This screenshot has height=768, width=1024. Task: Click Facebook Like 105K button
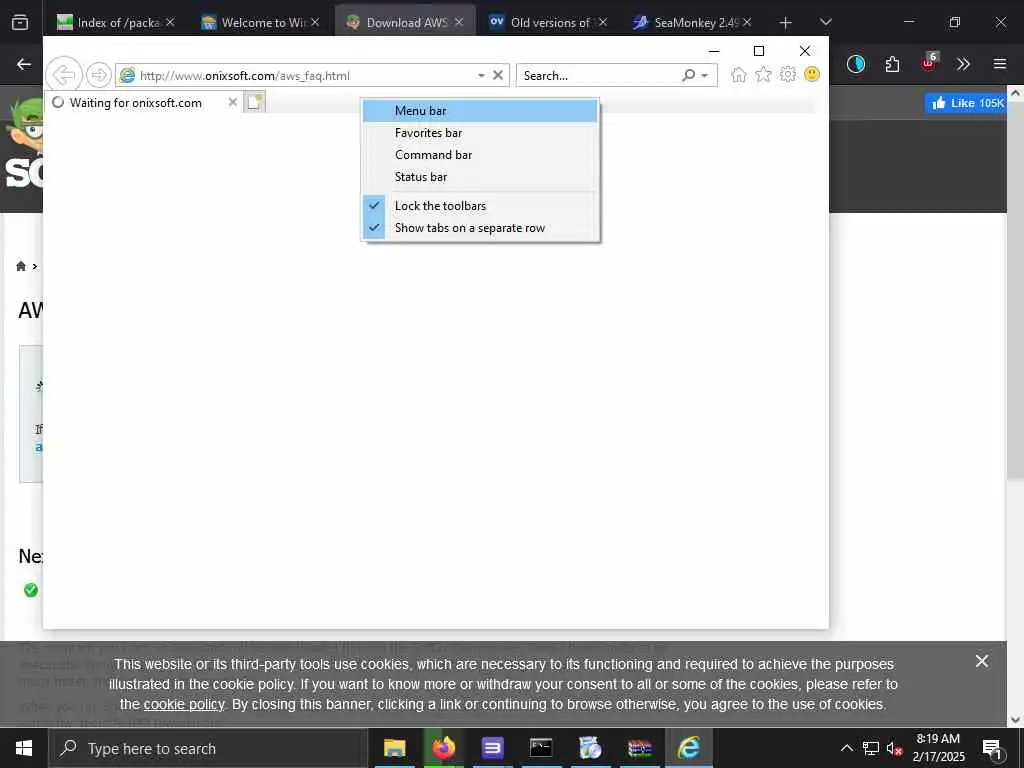967,103
